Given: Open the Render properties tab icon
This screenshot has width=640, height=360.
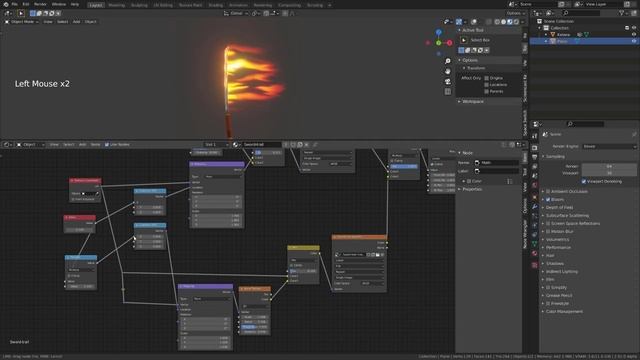Looking at the screenshot, I should pyautogui.click(x=535, y=148).
